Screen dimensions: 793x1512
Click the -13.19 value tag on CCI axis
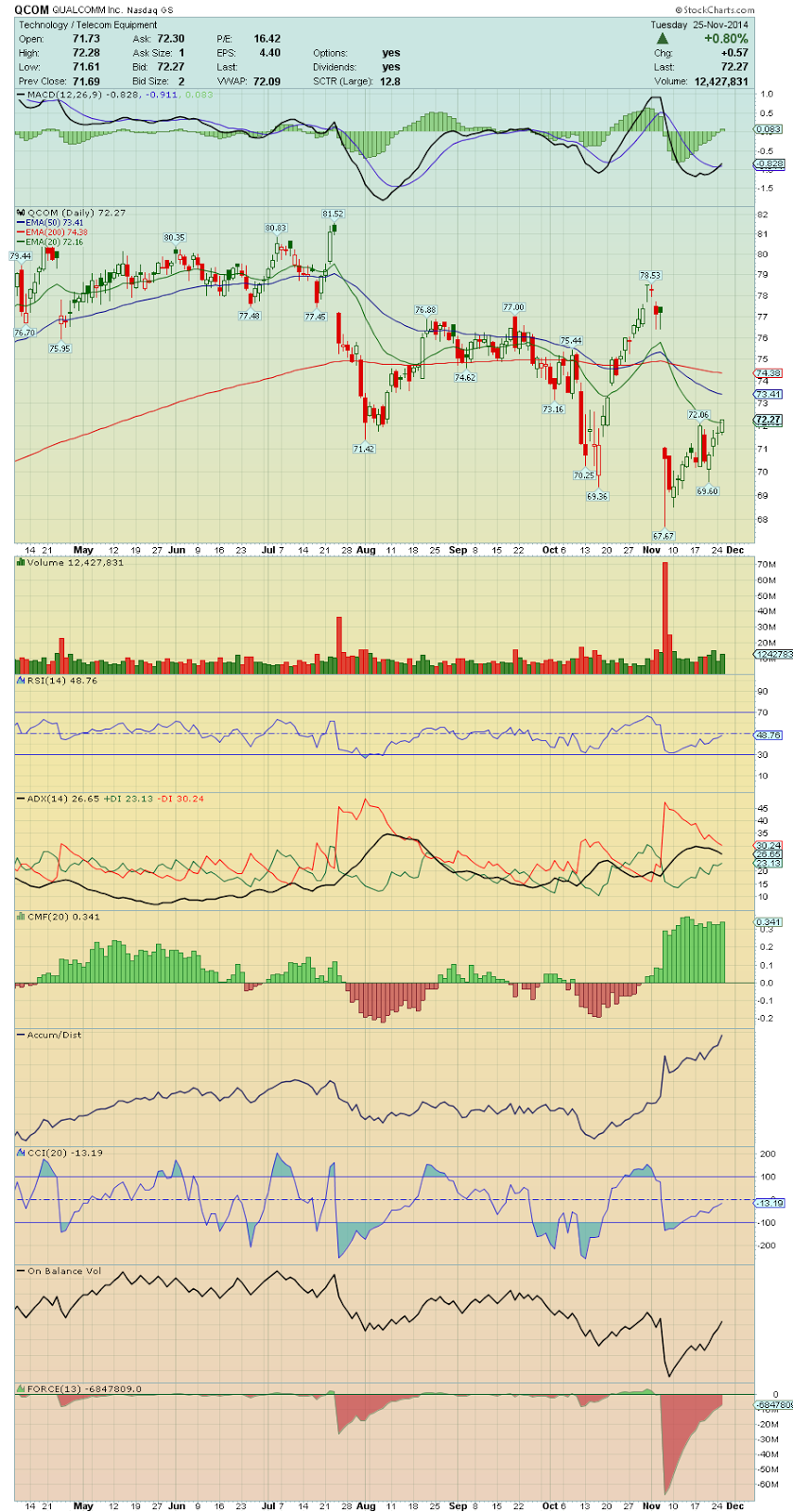pos(768,1203)
